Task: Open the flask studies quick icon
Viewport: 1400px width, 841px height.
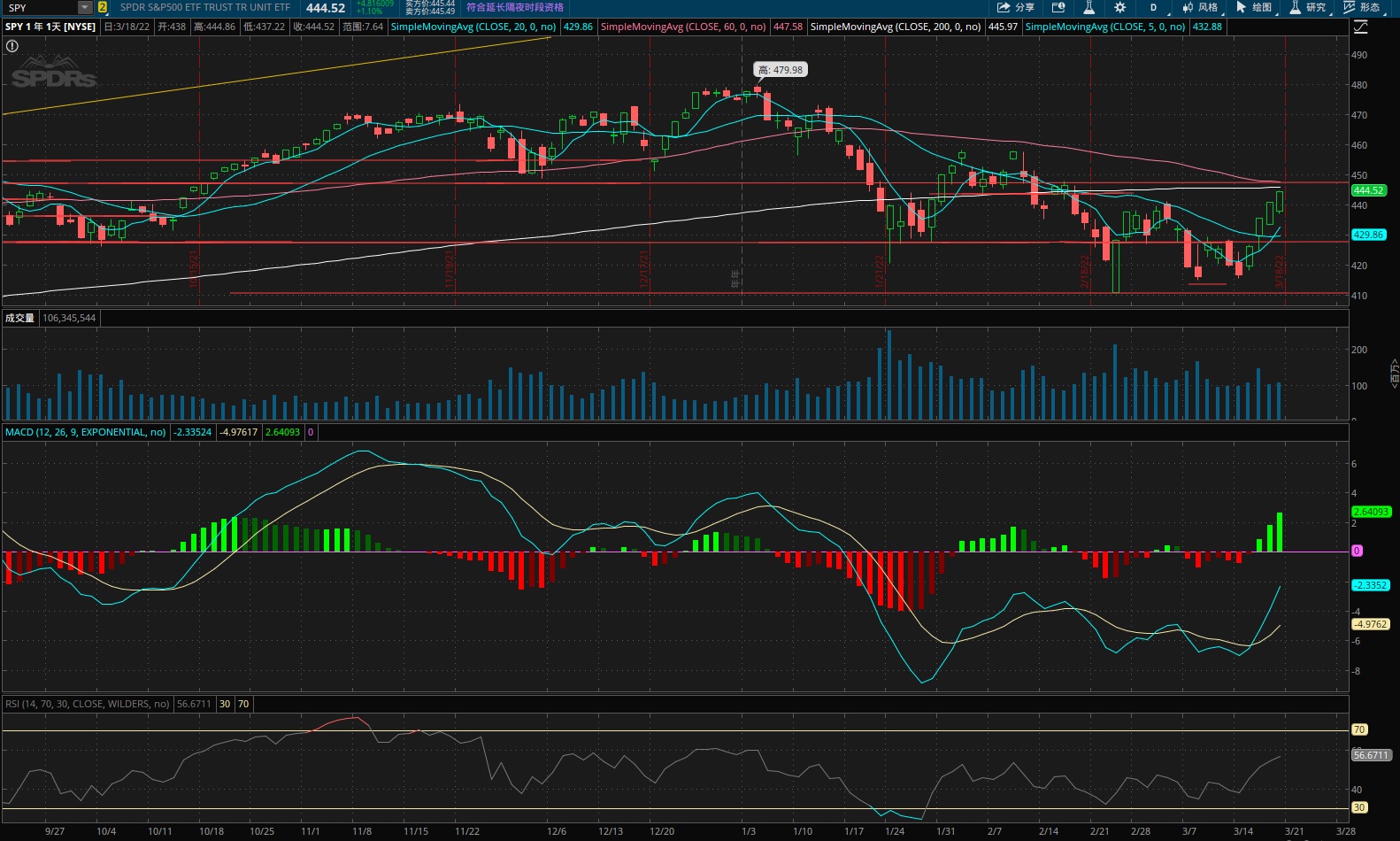Action: click(1088, 7)
